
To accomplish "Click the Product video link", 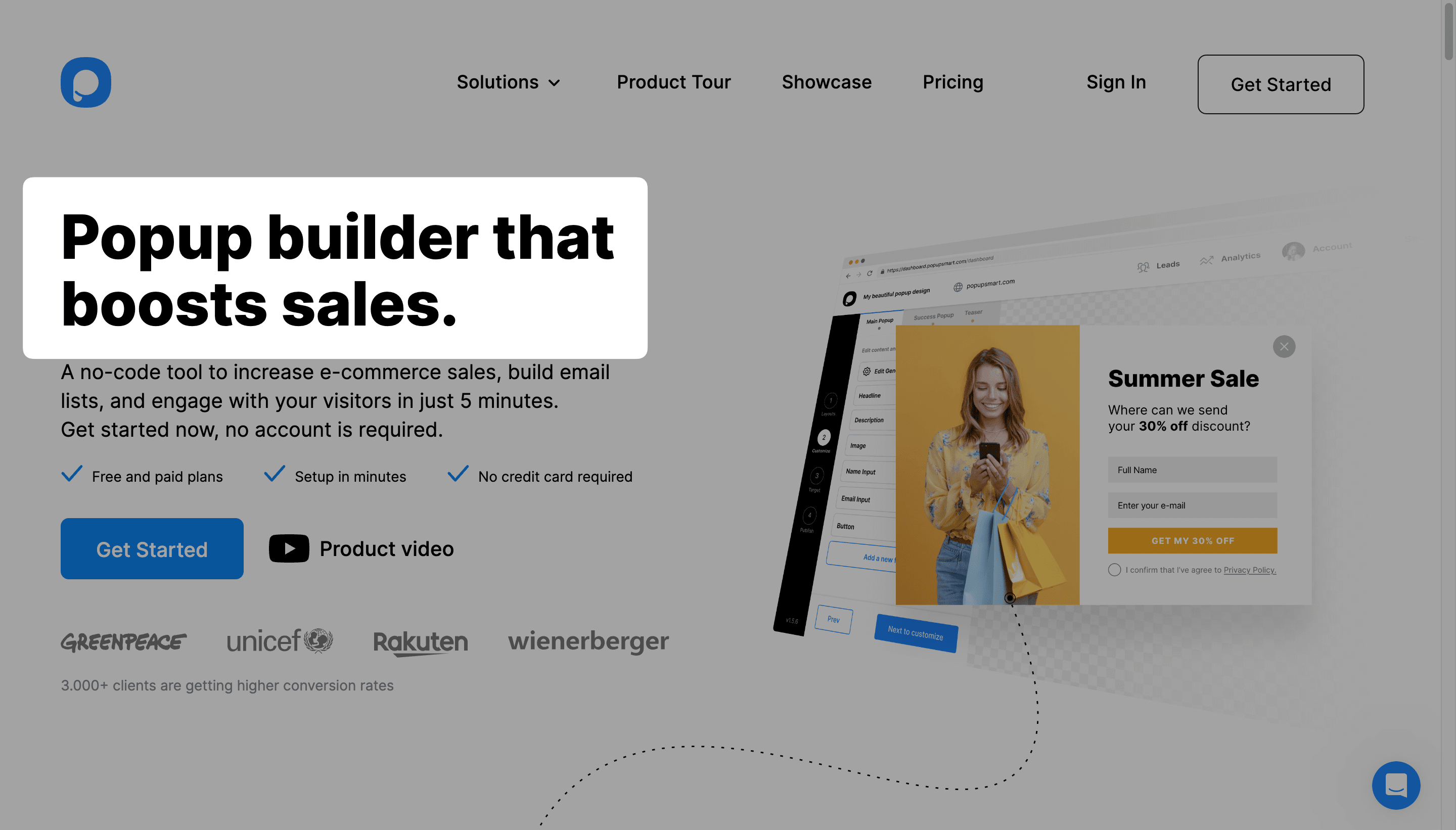I will pyautogui.click(x=361, y=548).
